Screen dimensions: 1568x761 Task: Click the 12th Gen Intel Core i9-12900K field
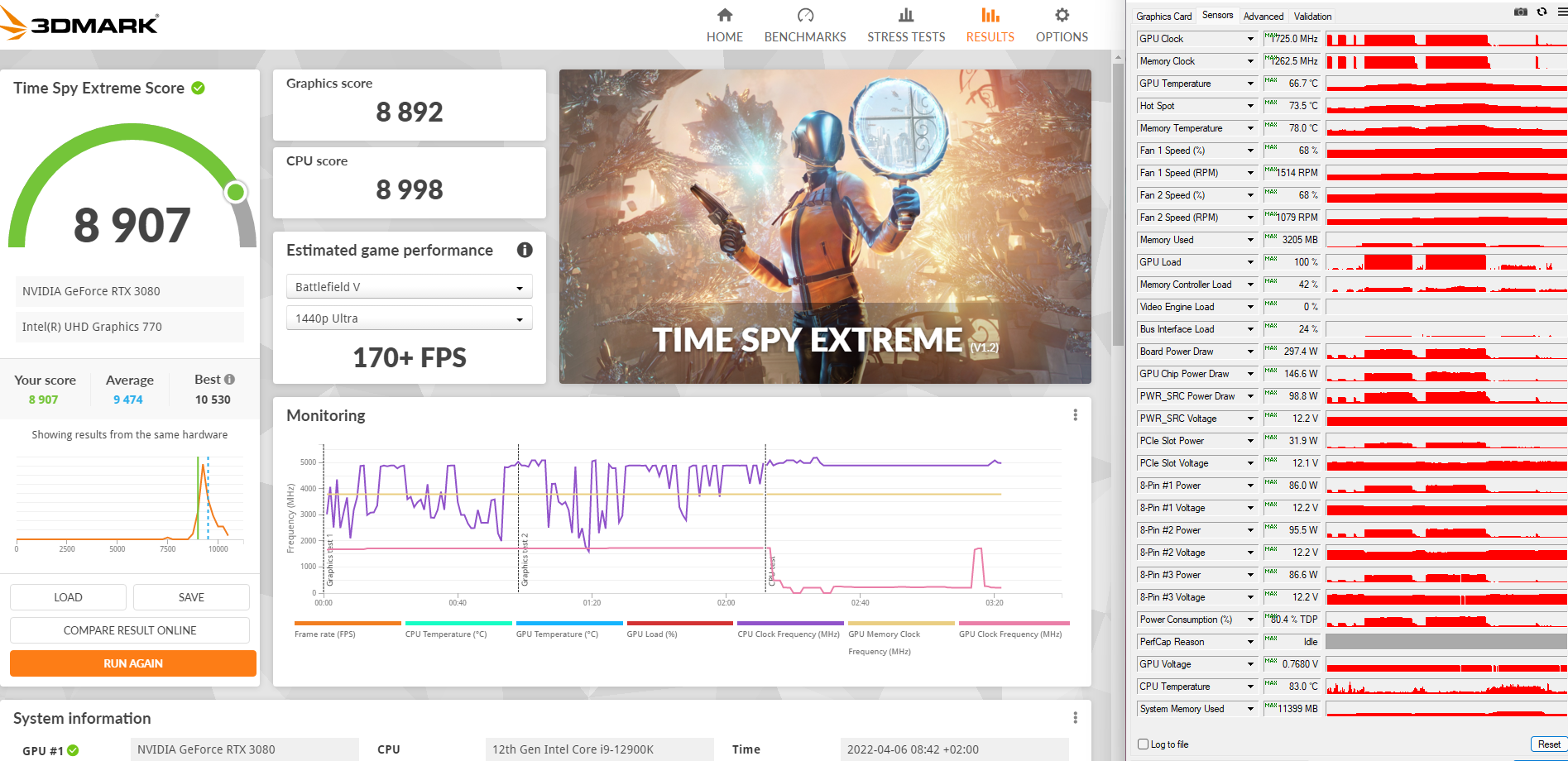[x=600, y=749]
